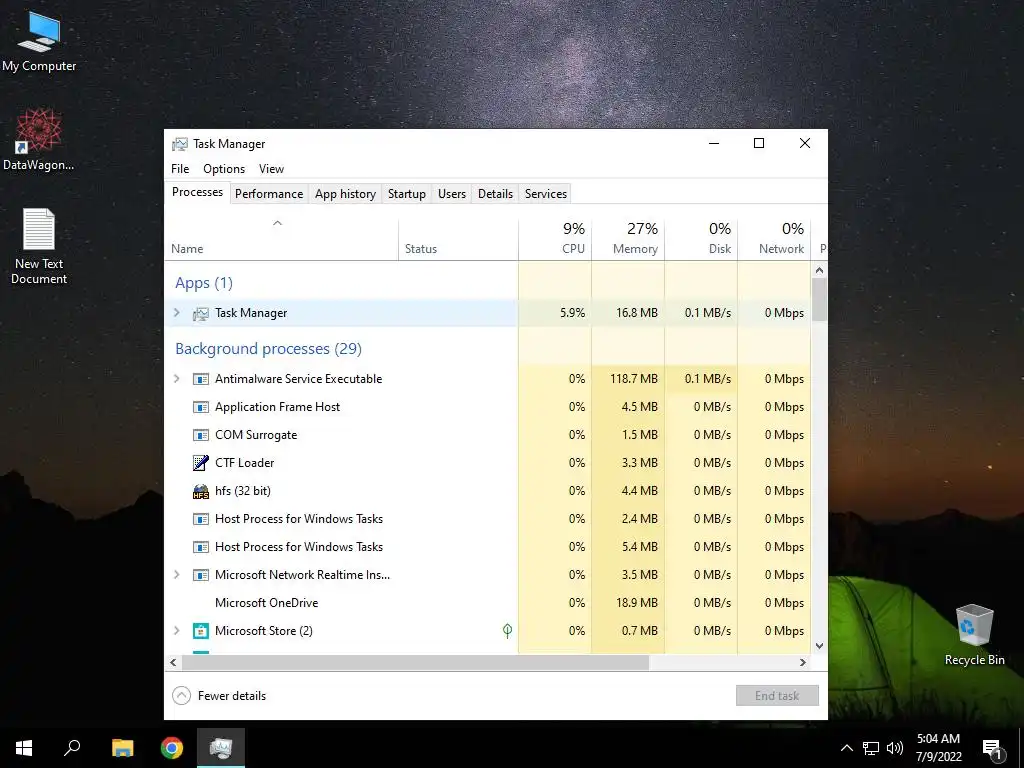Click Background processes (29) group header
The width and height of the screenshot is (1024, 768).
(268, 349)
